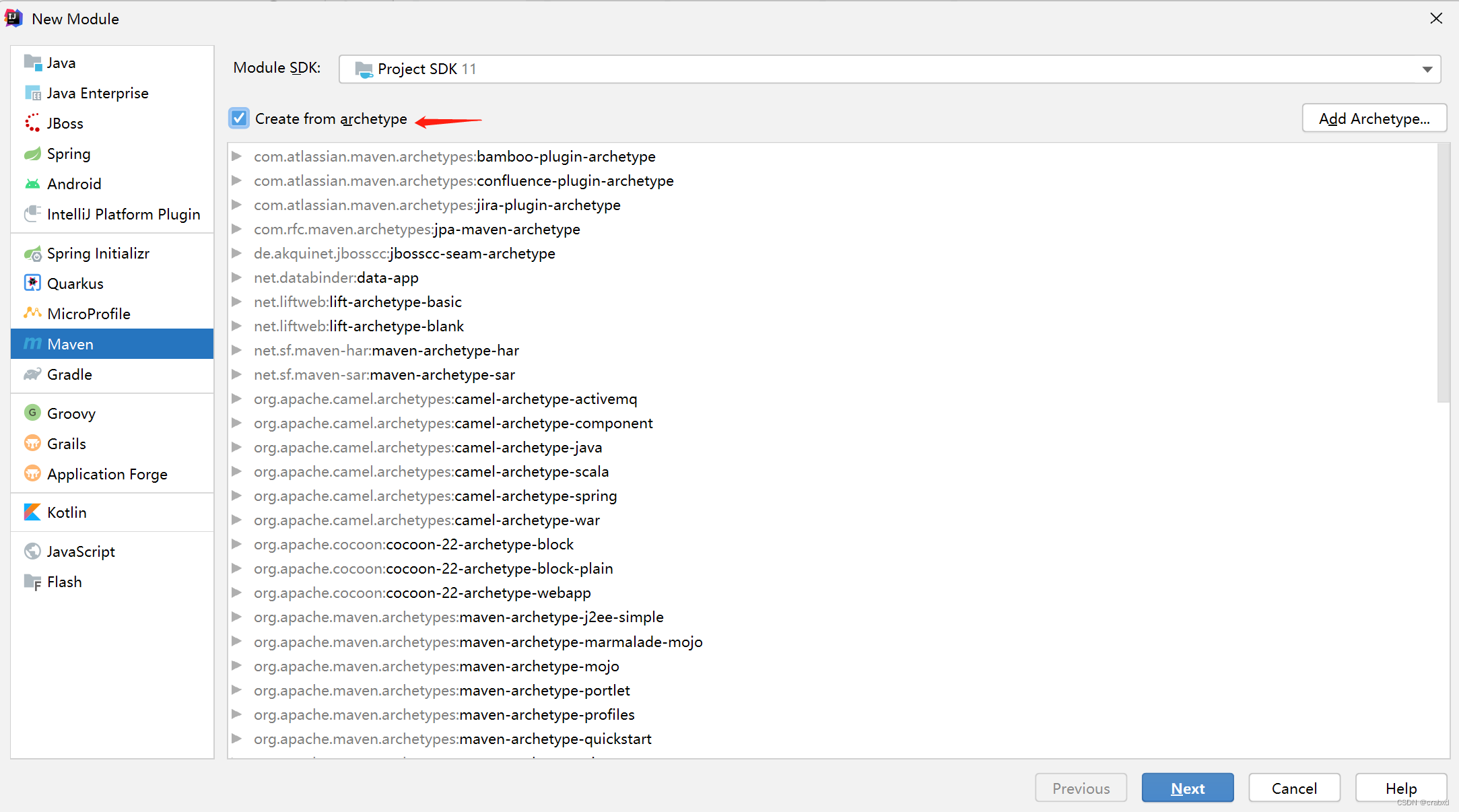Open Add Archetype dialog
The height and width of the screenshot is (812, 1459).
(x=1373, y=119)
